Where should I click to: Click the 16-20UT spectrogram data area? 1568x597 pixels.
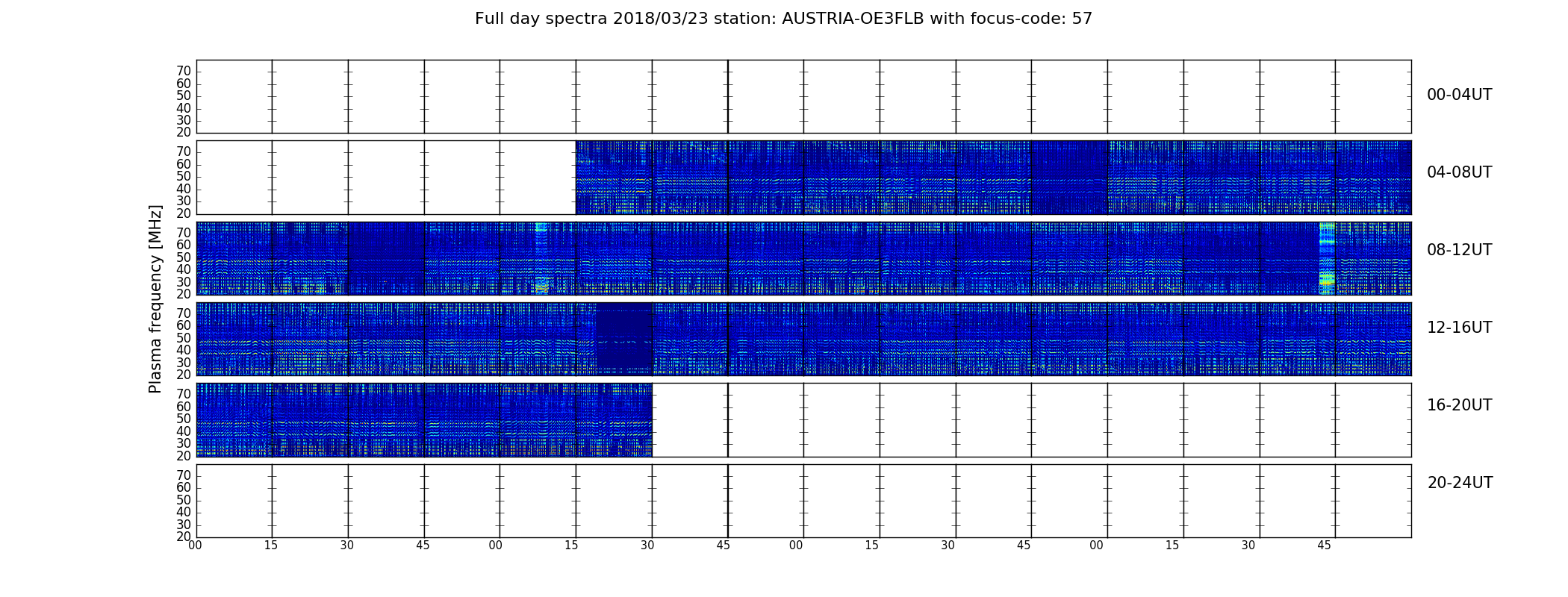point(425,420)
